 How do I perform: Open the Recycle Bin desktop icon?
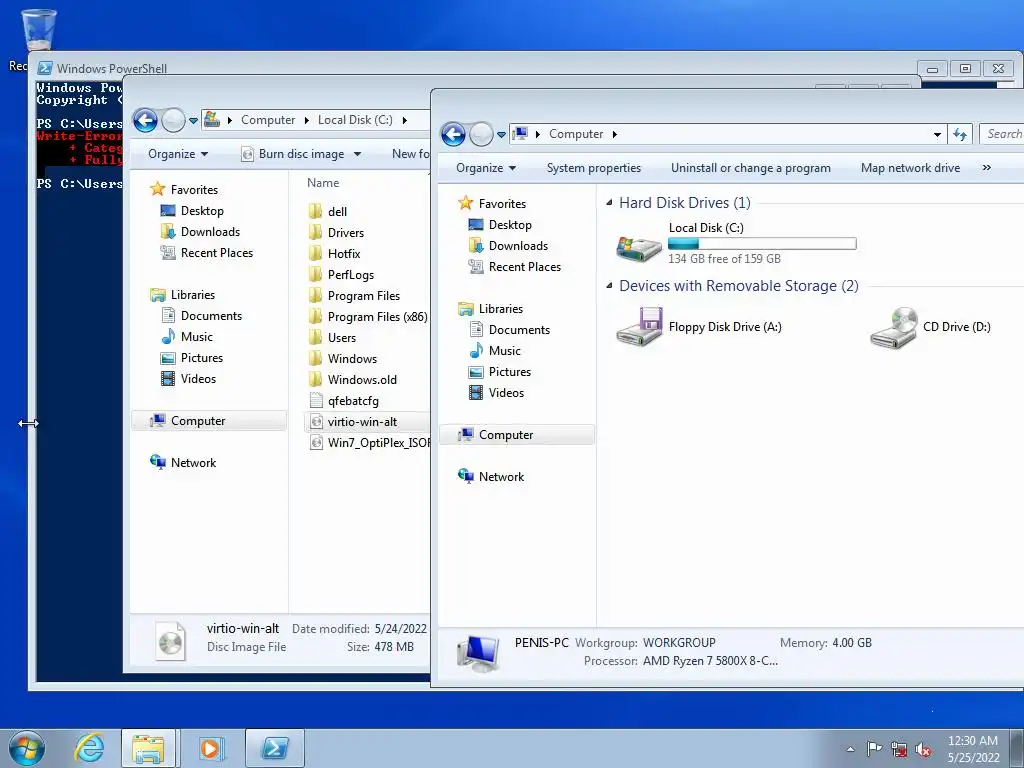click(38, 29)
